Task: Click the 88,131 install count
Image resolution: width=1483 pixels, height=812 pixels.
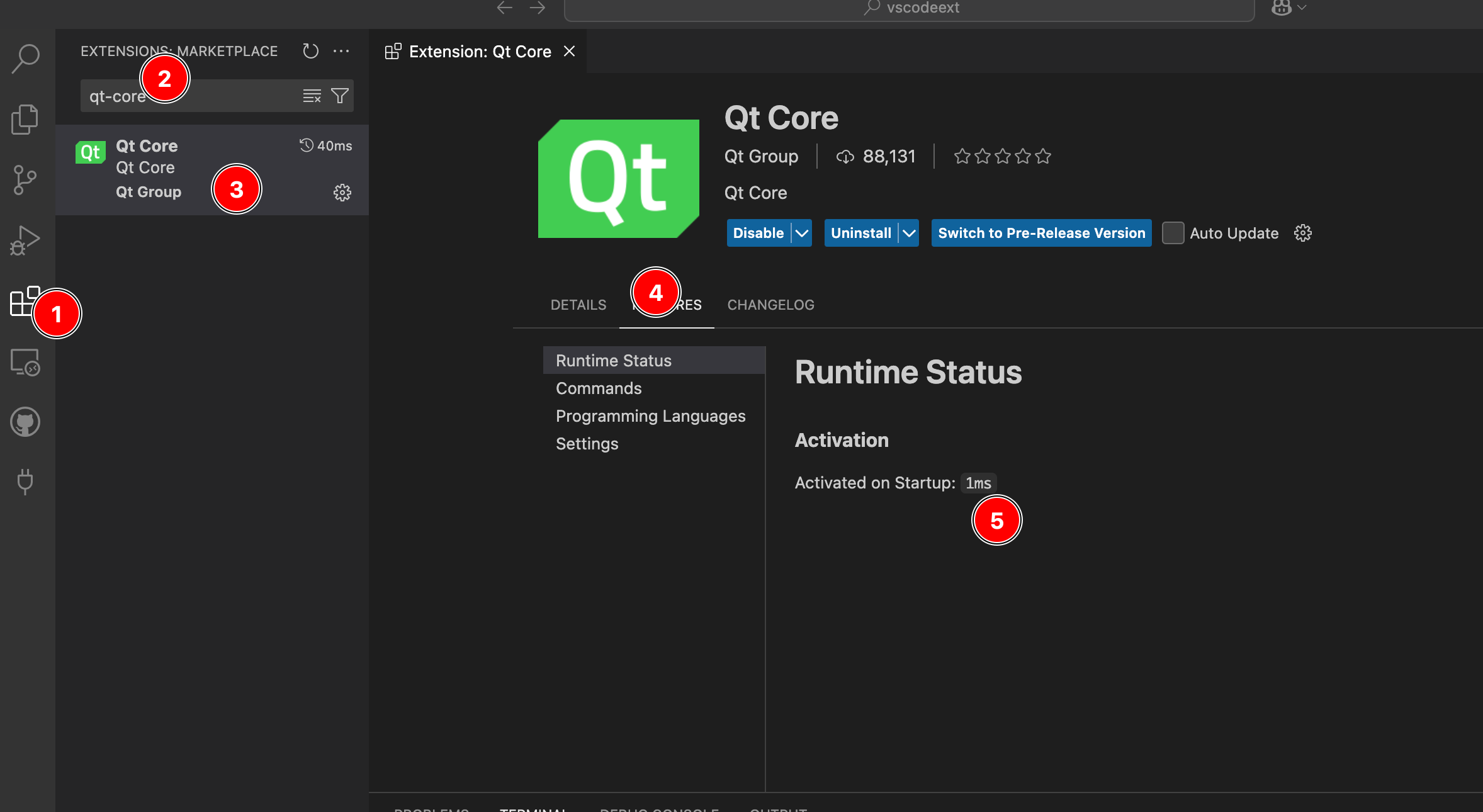Action: coord(889,156)
